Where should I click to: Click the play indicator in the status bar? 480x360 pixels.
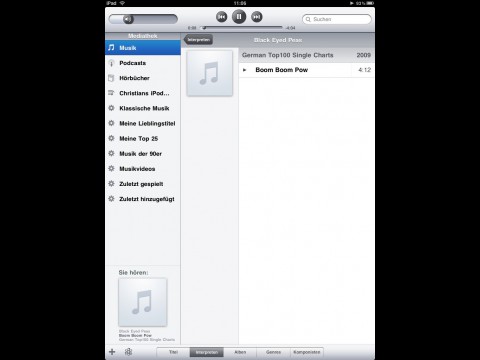tap(351, 3)
